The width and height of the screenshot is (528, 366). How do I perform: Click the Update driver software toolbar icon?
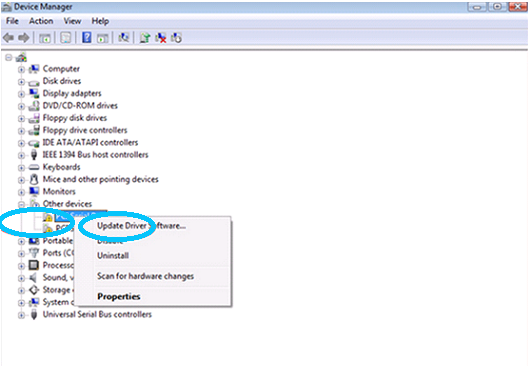145,38
